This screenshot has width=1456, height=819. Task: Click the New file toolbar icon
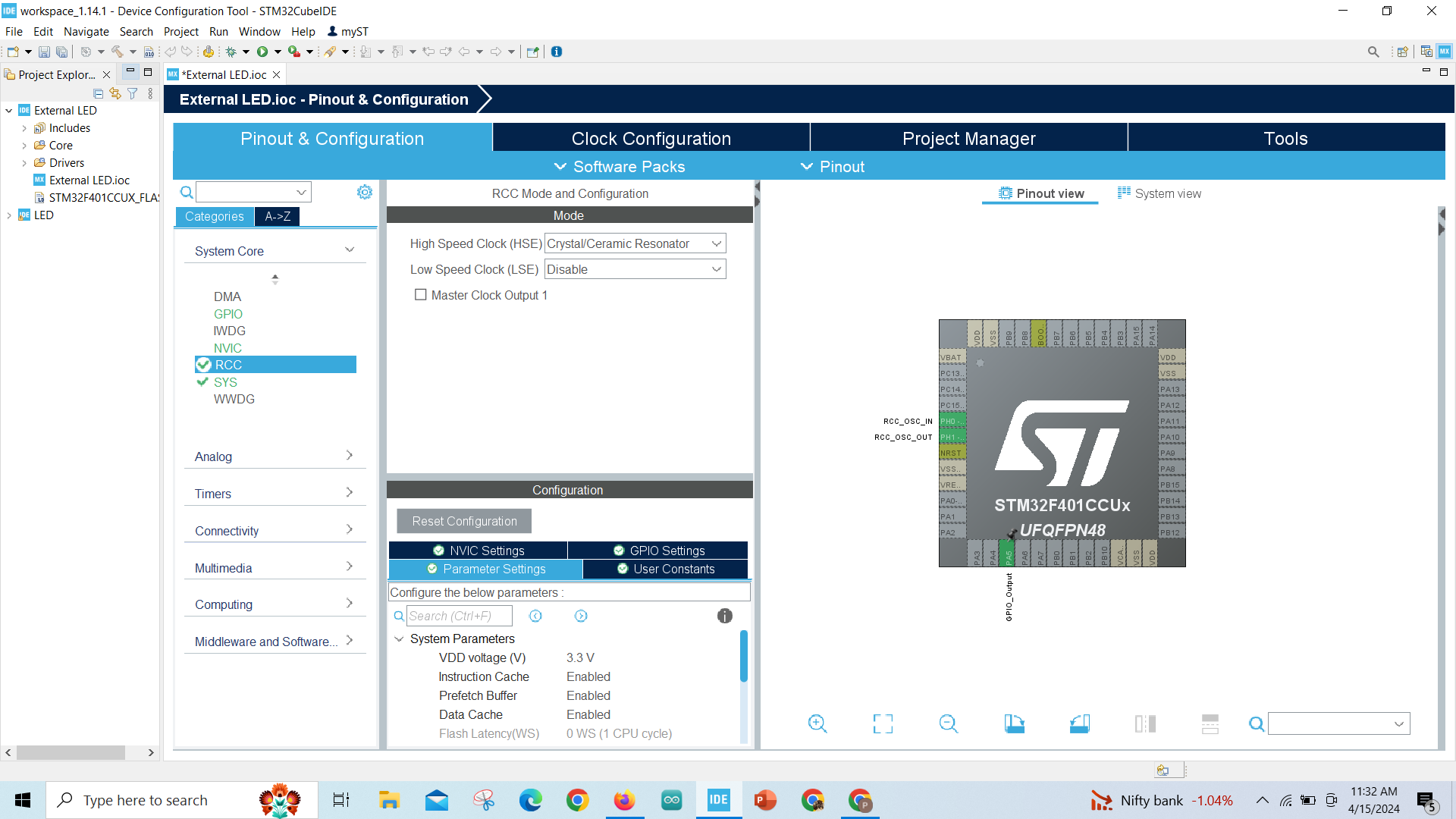coord(13,52)
